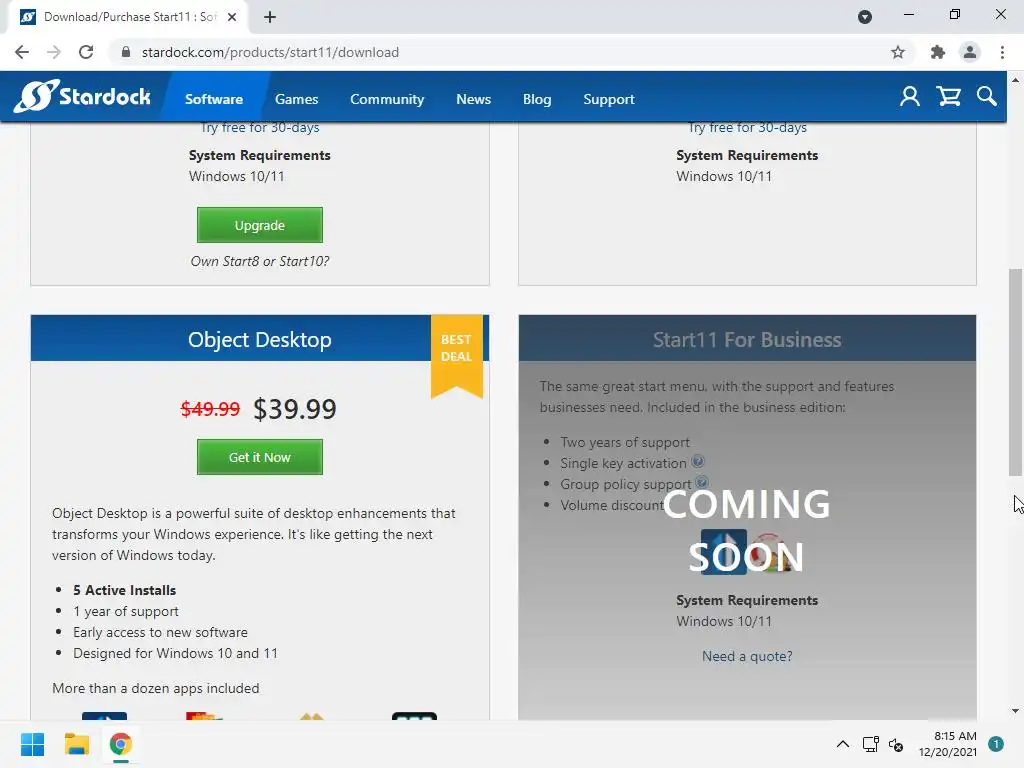Reload the page
The height and width of the screenshot is (768, 1024).
pyautogui.click(x=86, y=52)
